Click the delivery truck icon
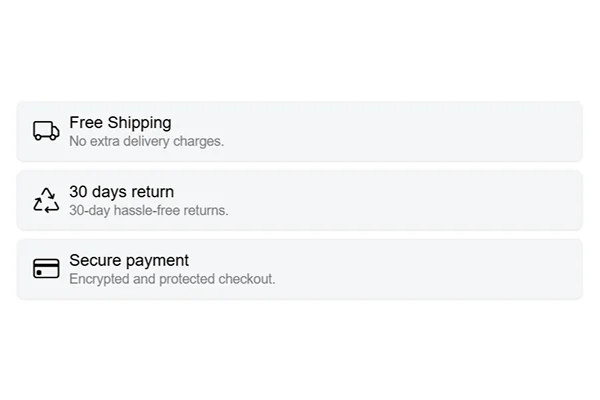This screenshot has width=600, height=400. [46, 131]
